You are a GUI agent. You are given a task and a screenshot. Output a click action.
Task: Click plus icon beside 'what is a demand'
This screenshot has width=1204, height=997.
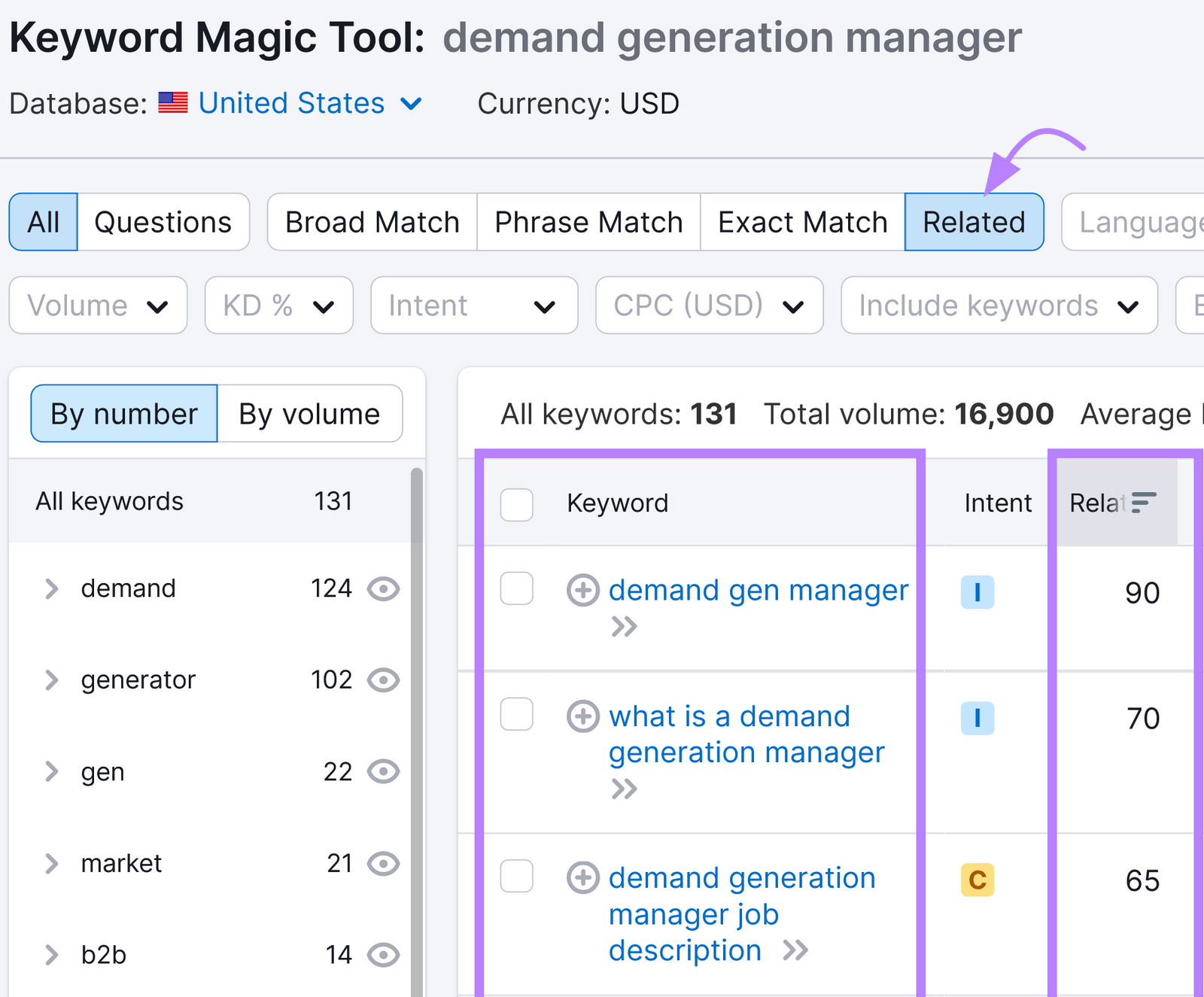[x=582, y=716]
